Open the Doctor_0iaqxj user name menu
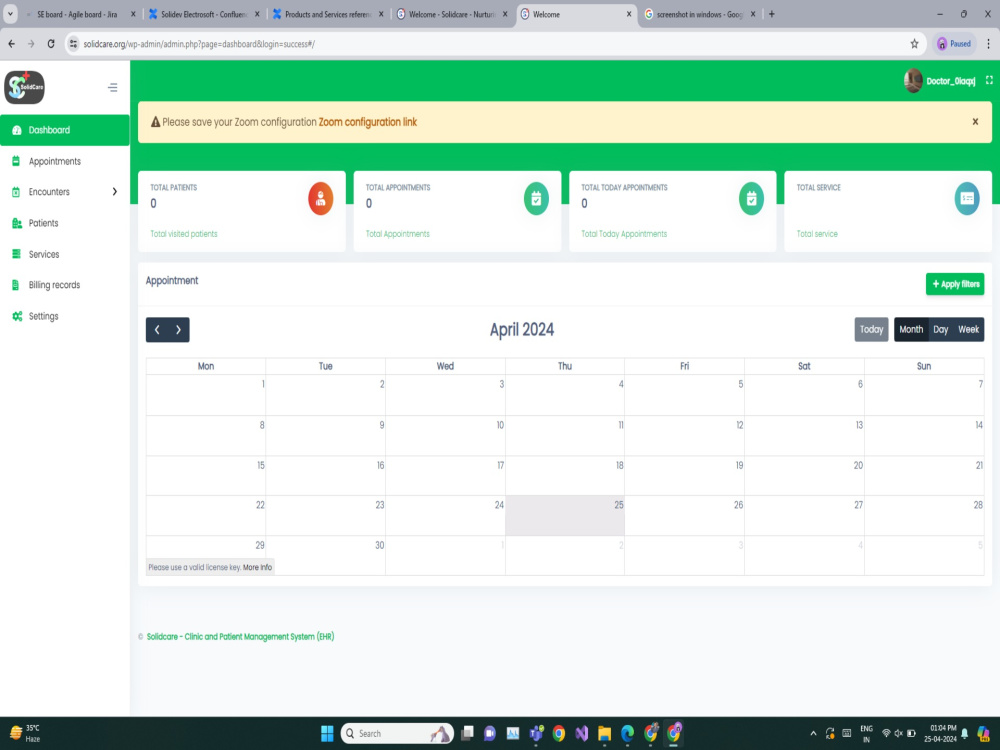This screenshot has width=1000, height=750. [x=950, y=81]
